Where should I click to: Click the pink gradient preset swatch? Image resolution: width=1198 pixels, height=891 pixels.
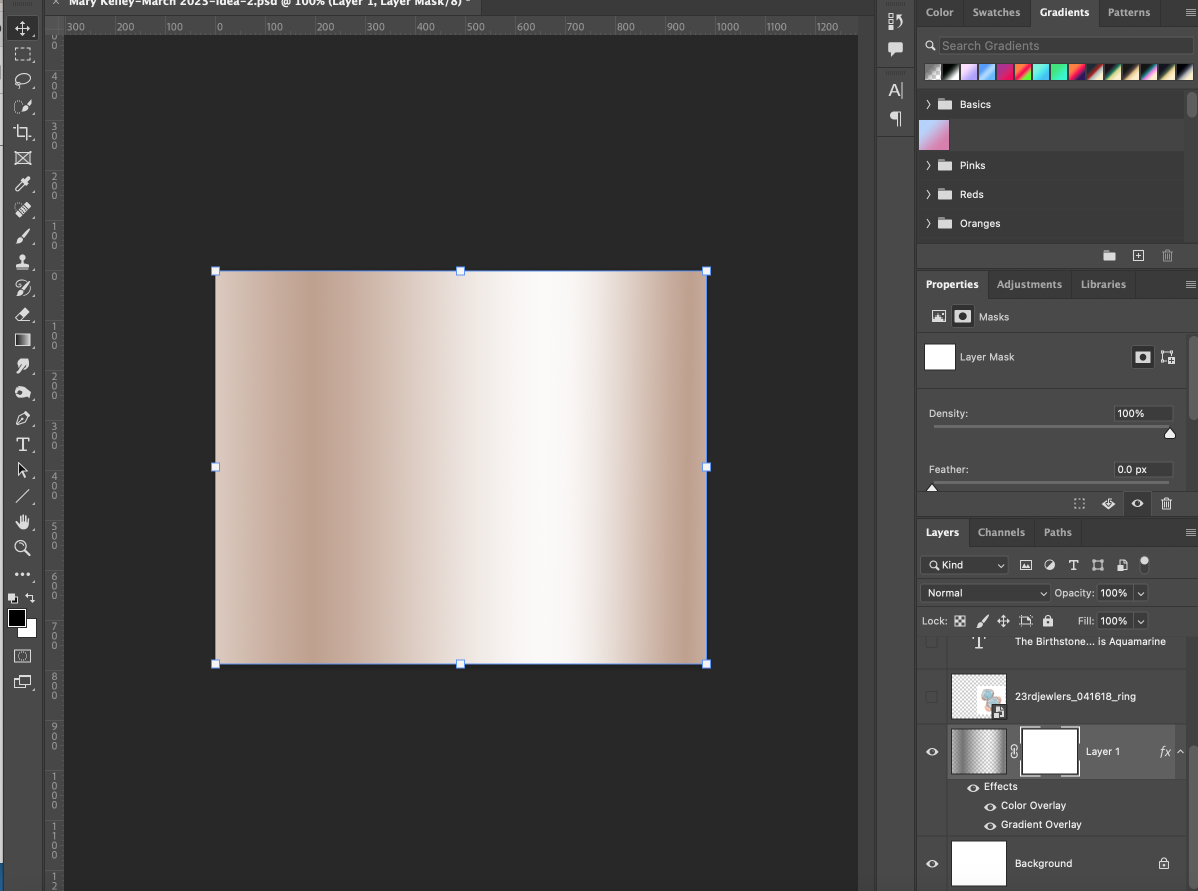tap(933, 134)
